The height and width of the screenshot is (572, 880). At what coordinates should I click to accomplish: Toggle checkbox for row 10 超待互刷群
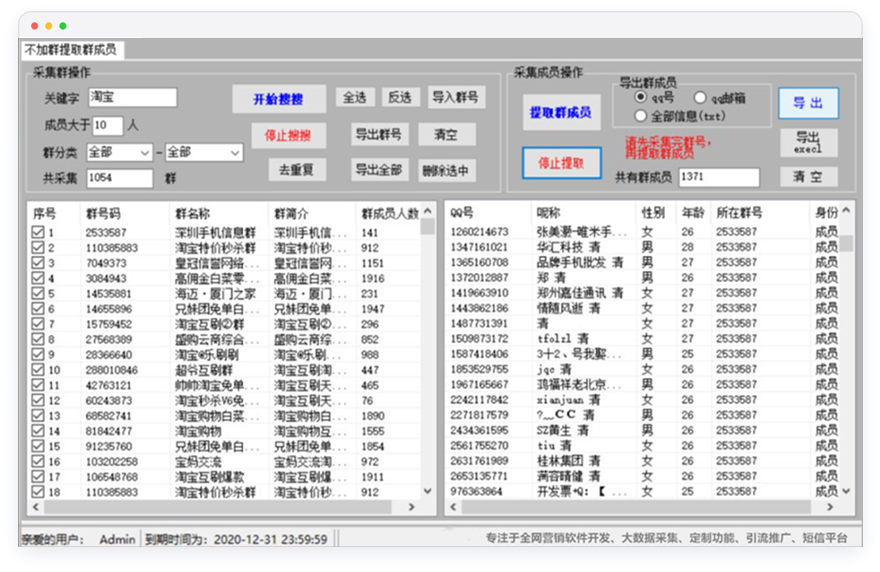(38, 370)
